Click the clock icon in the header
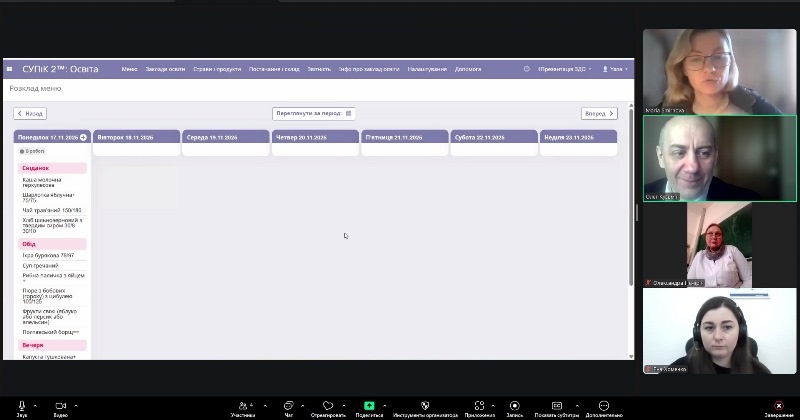This screenshot has height=420, width=800. click(x=527, y=69)
